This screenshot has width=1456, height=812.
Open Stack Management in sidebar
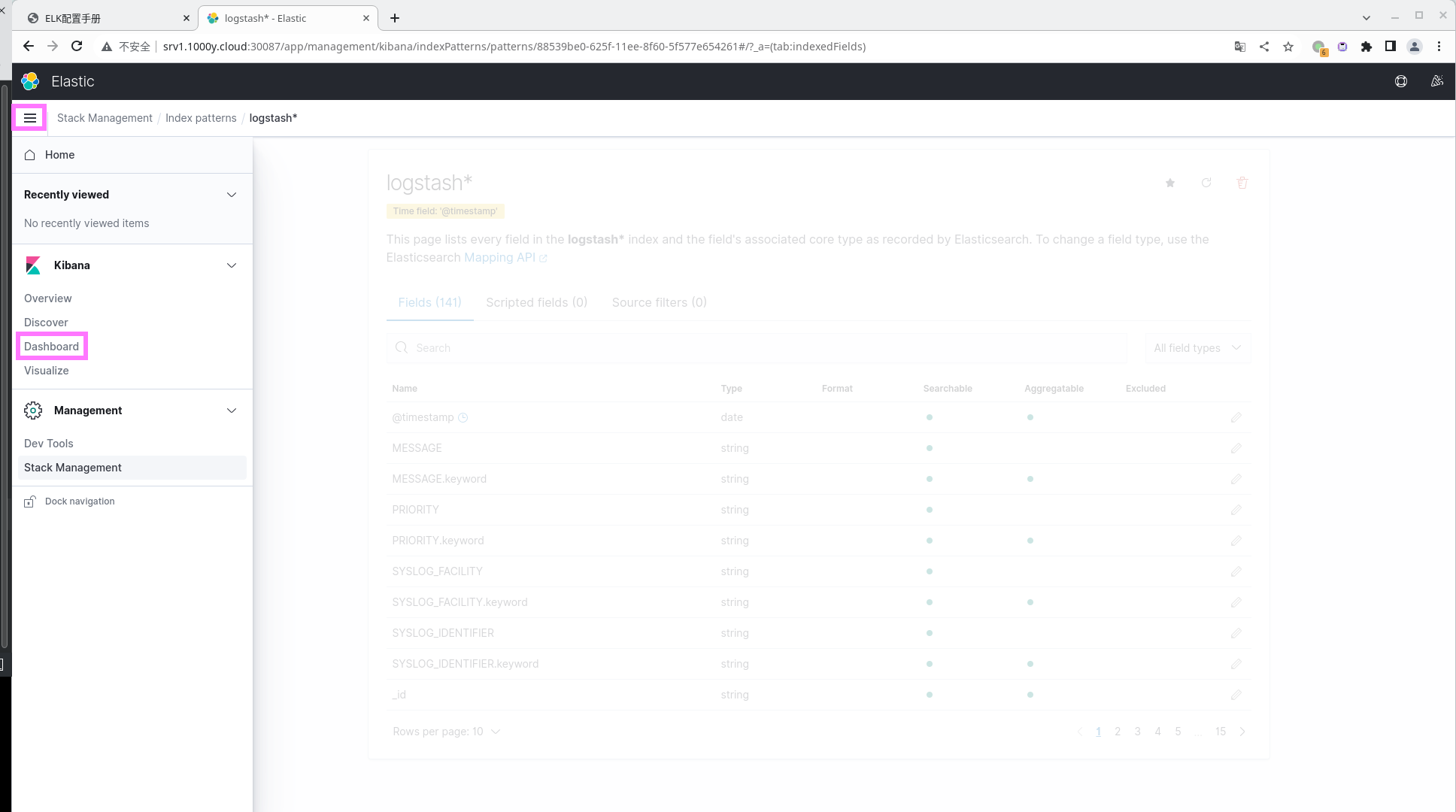[x=132, y=468]
